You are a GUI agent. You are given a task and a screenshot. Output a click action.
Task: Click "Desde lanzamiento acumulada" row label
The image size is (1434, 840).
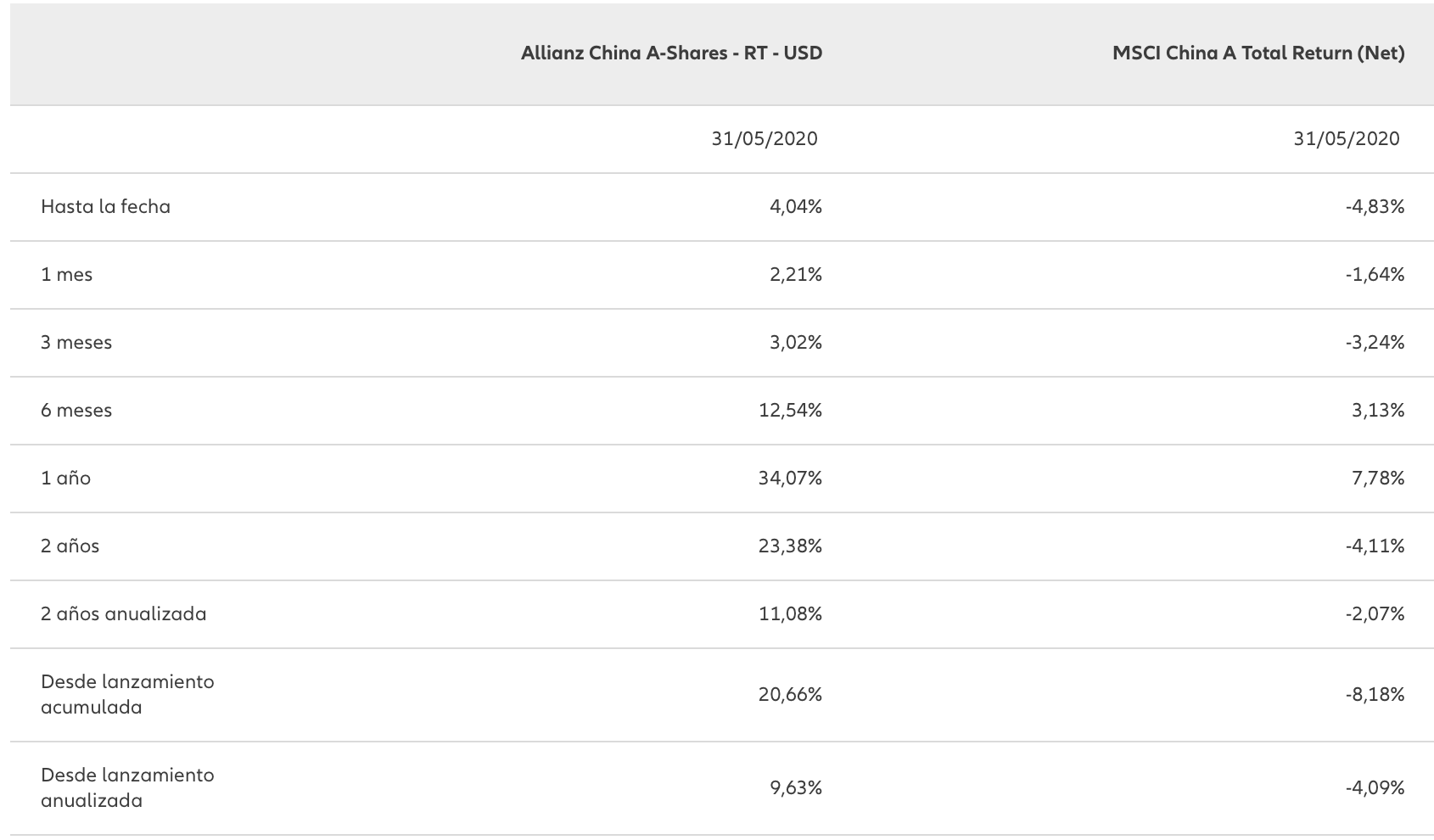point(127,694)
